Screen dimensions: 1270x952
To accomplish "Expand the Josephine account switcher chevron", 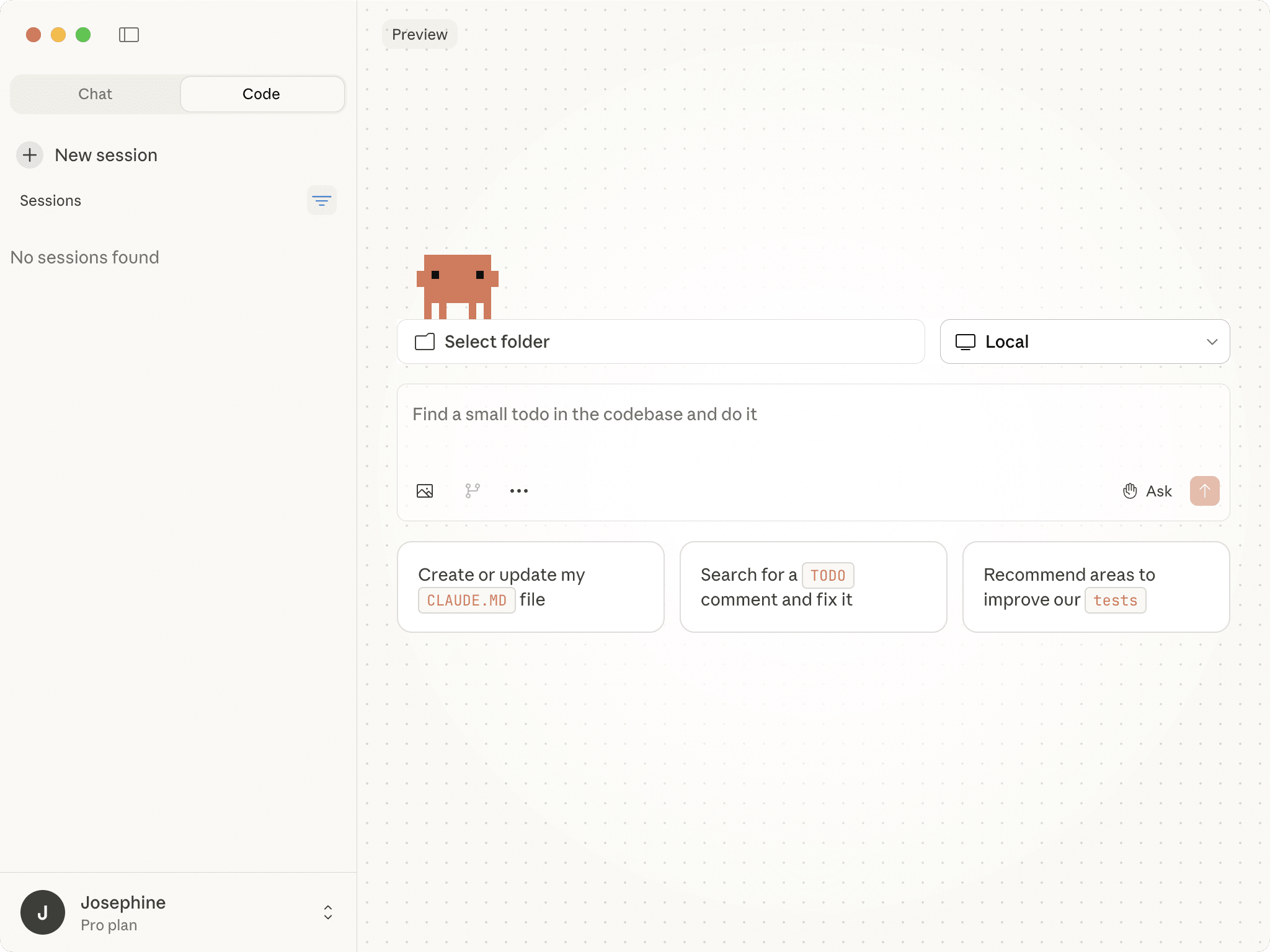I will pos(327,912).
